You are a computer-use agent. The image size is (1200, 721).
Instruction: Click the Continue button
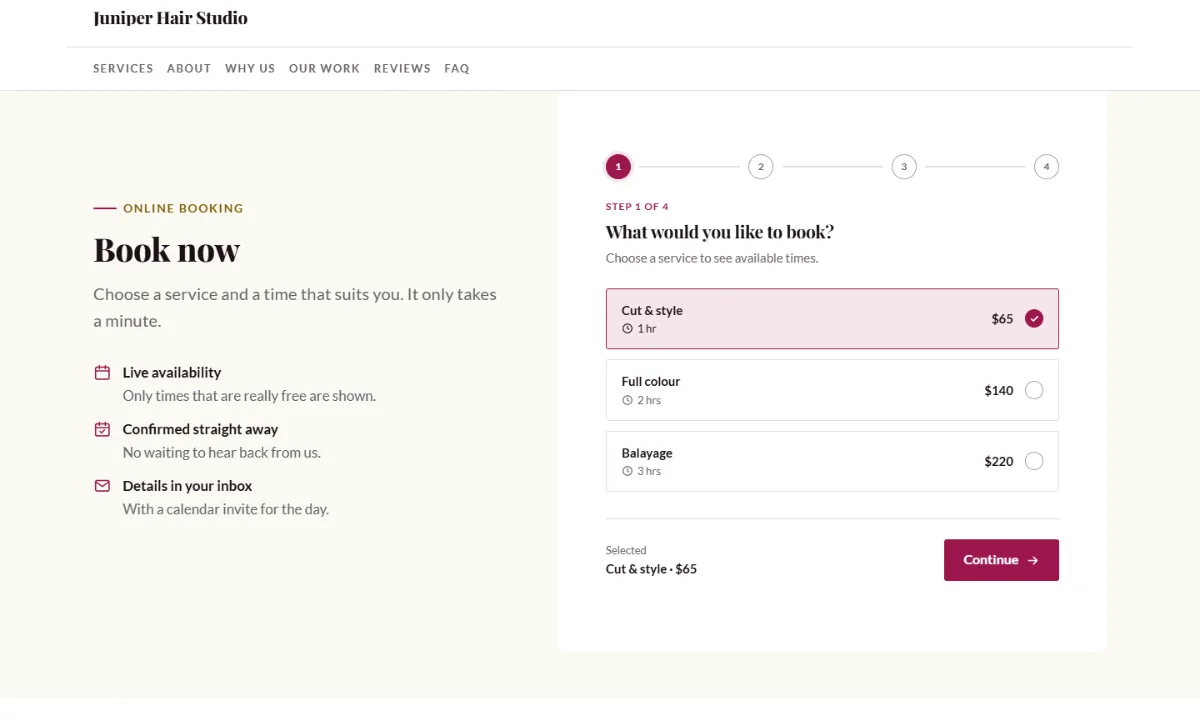click(1001, 560)
